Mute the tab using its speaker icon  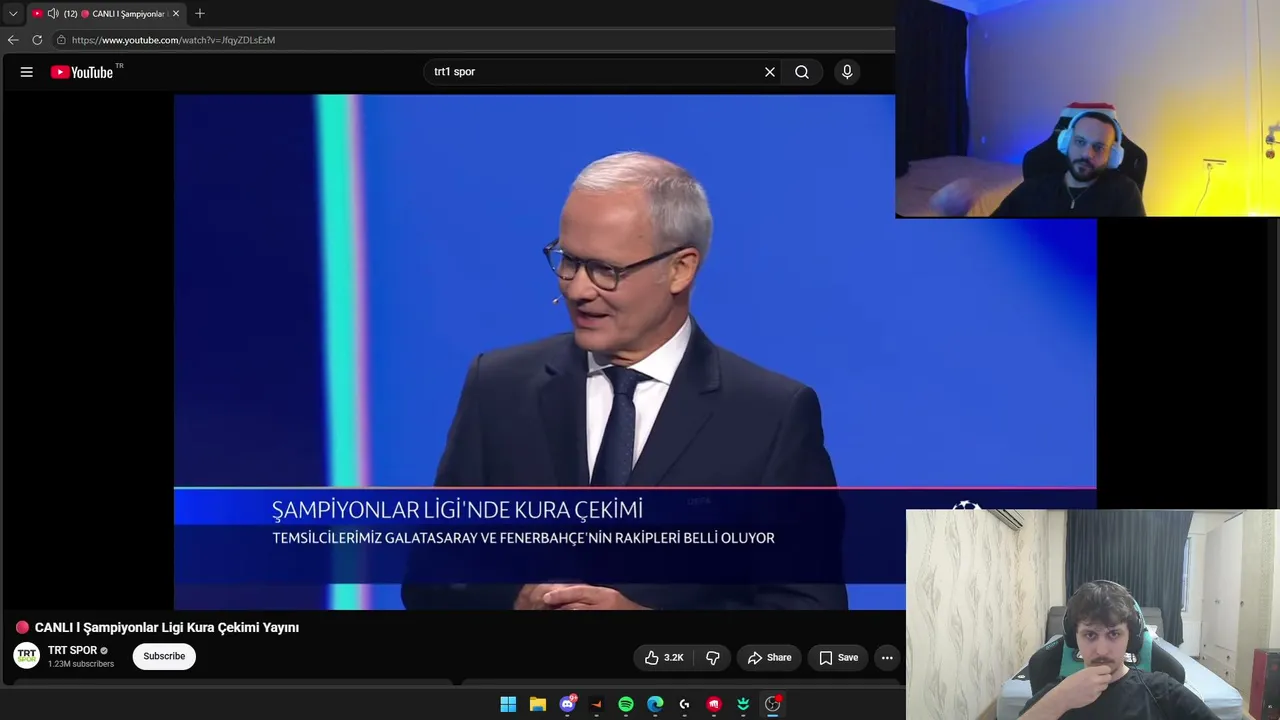[53, 14]
